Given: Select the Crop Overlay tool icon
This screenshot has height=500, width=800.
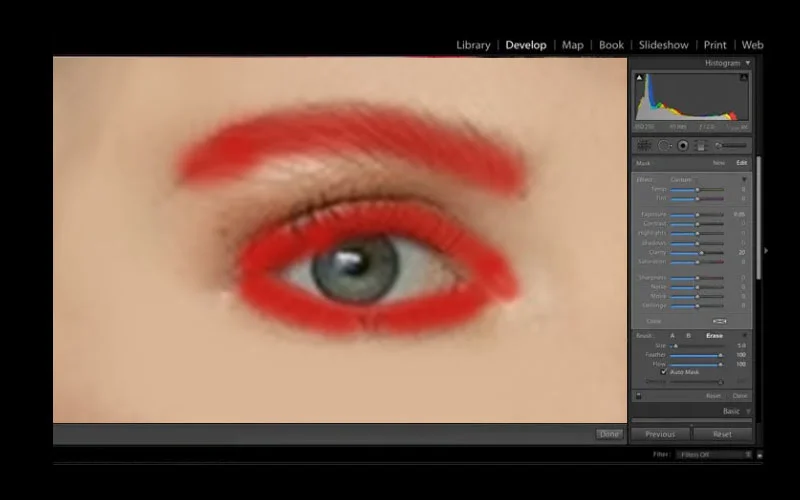Looking at the screenshot, I should (x=644, y=146).
